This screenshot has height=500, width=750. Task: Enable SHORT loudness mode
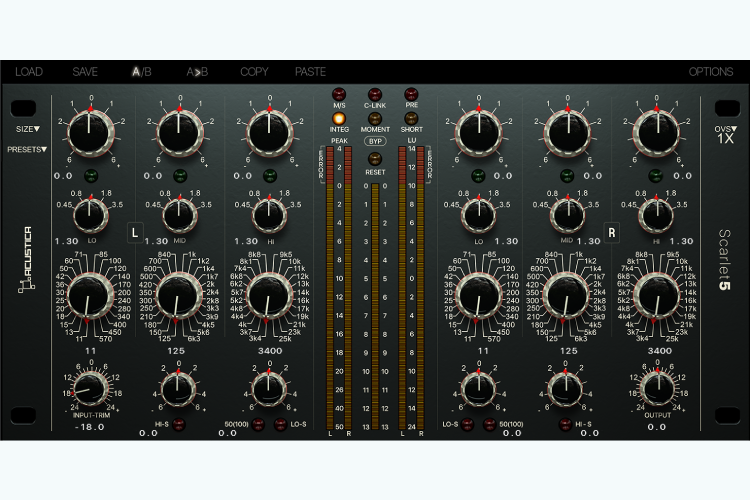click(411, 118)
